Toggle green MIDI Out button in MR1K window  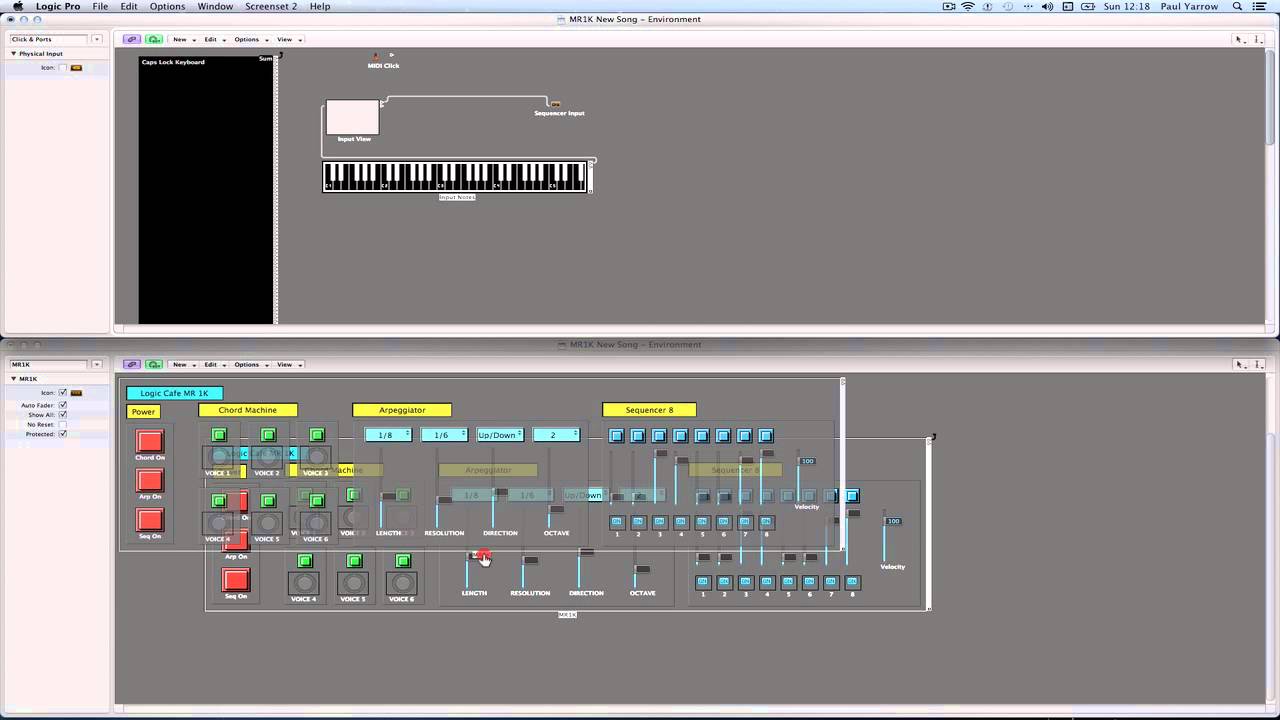tap(154, 364)
